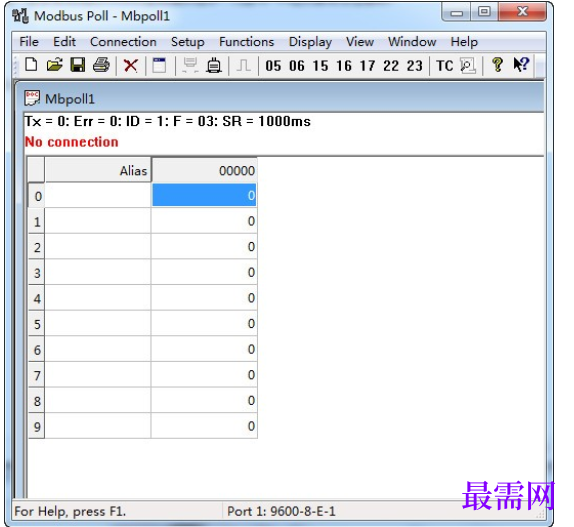This screenshot has height=527, width=574.
Task: Click the red X delete icon
Action: (x=131, y=66)
